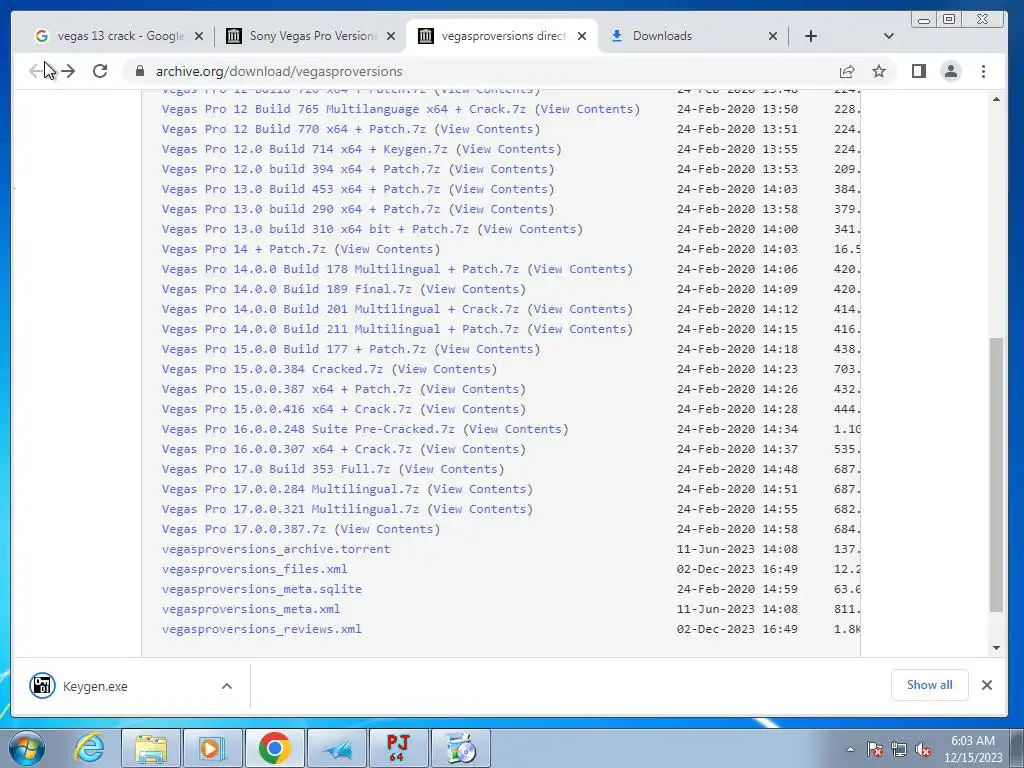
Task: Download 'Vegas Pro 13.0 build 290 x64 + Patch.7z'
Action: point(300,209)
